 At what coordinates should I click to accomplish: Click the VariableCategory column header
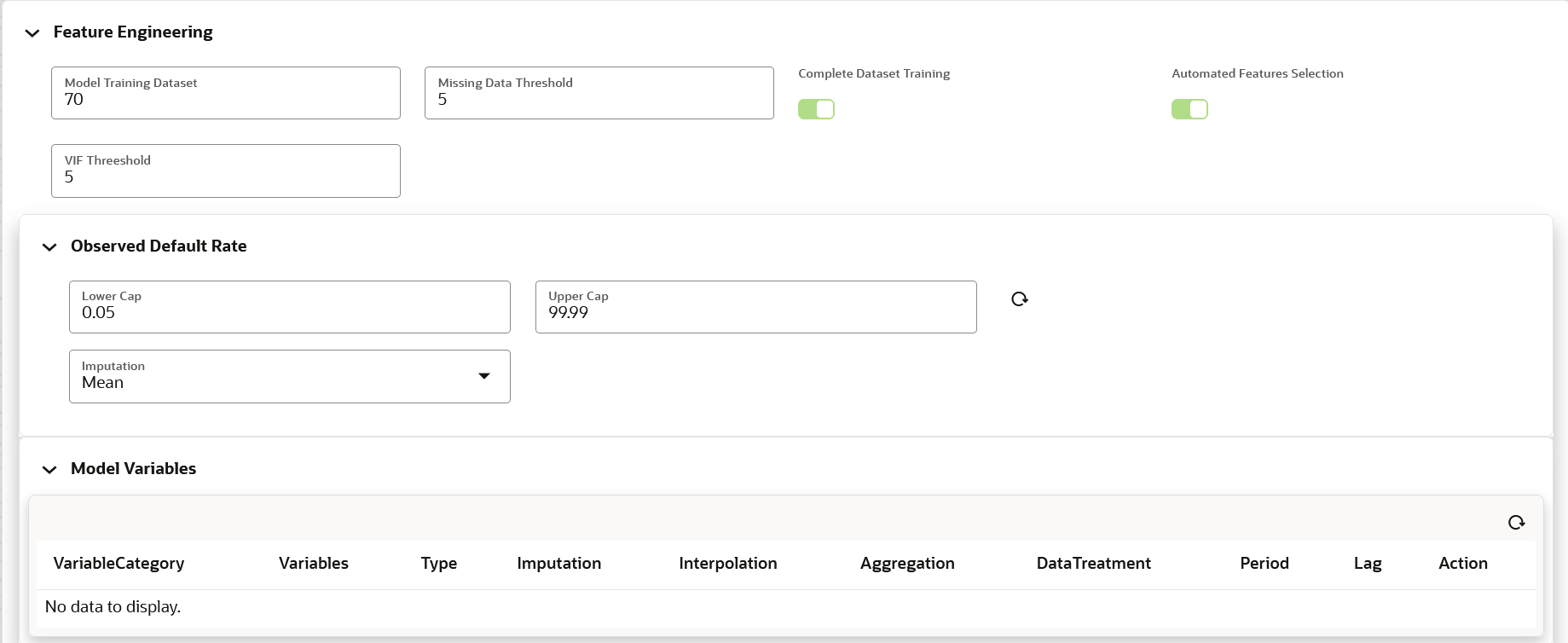point(119,563)
